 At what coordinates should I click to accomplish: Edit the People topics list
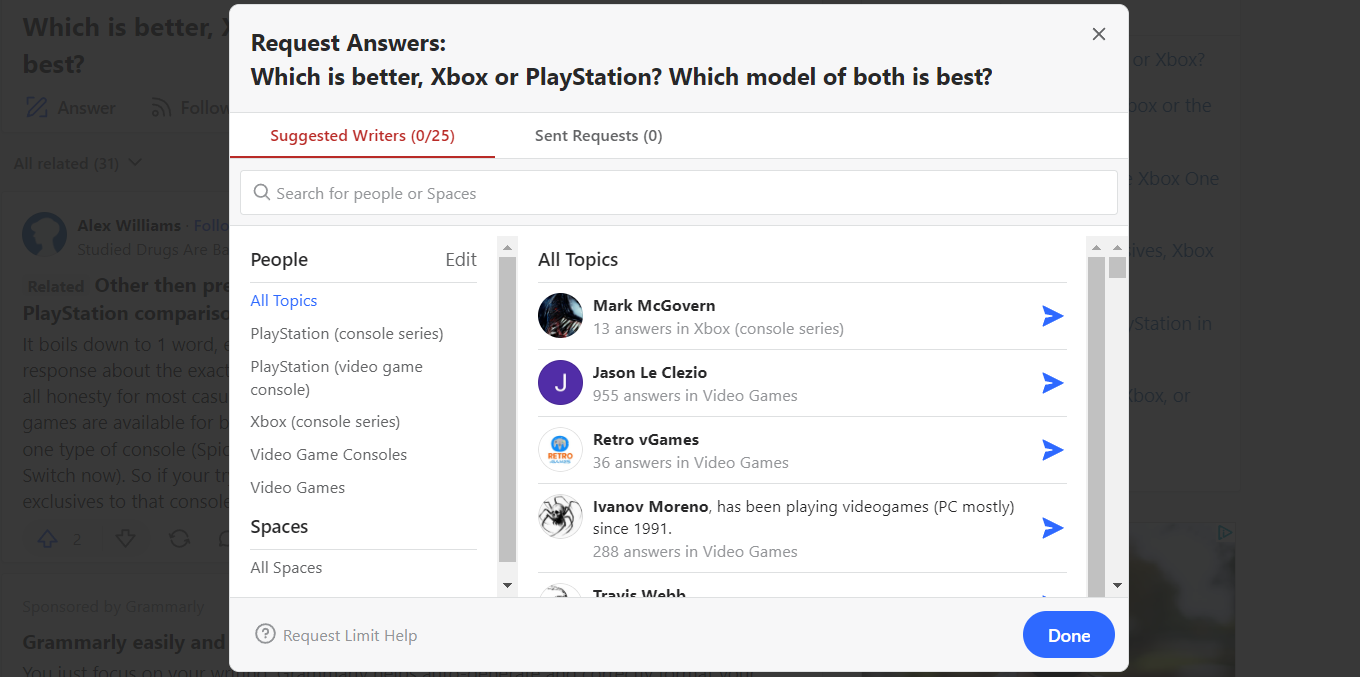(461, 260)
